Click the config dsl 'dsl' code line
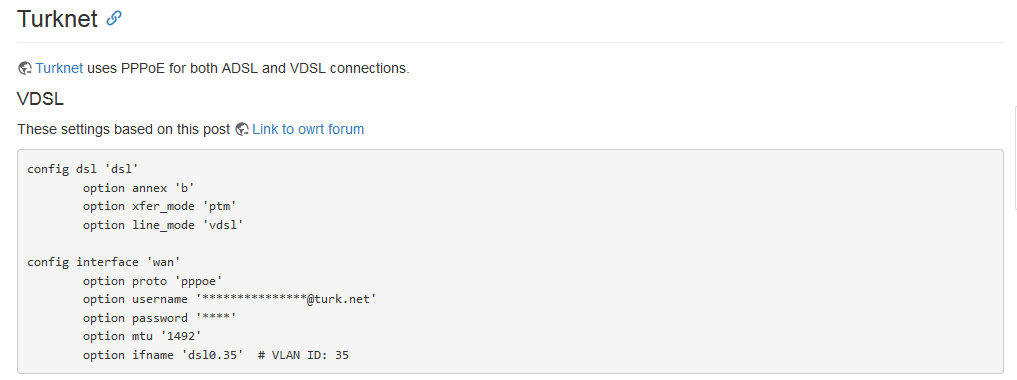The width and height of the screenshot is (1017, 380). (x=83, y=169)
